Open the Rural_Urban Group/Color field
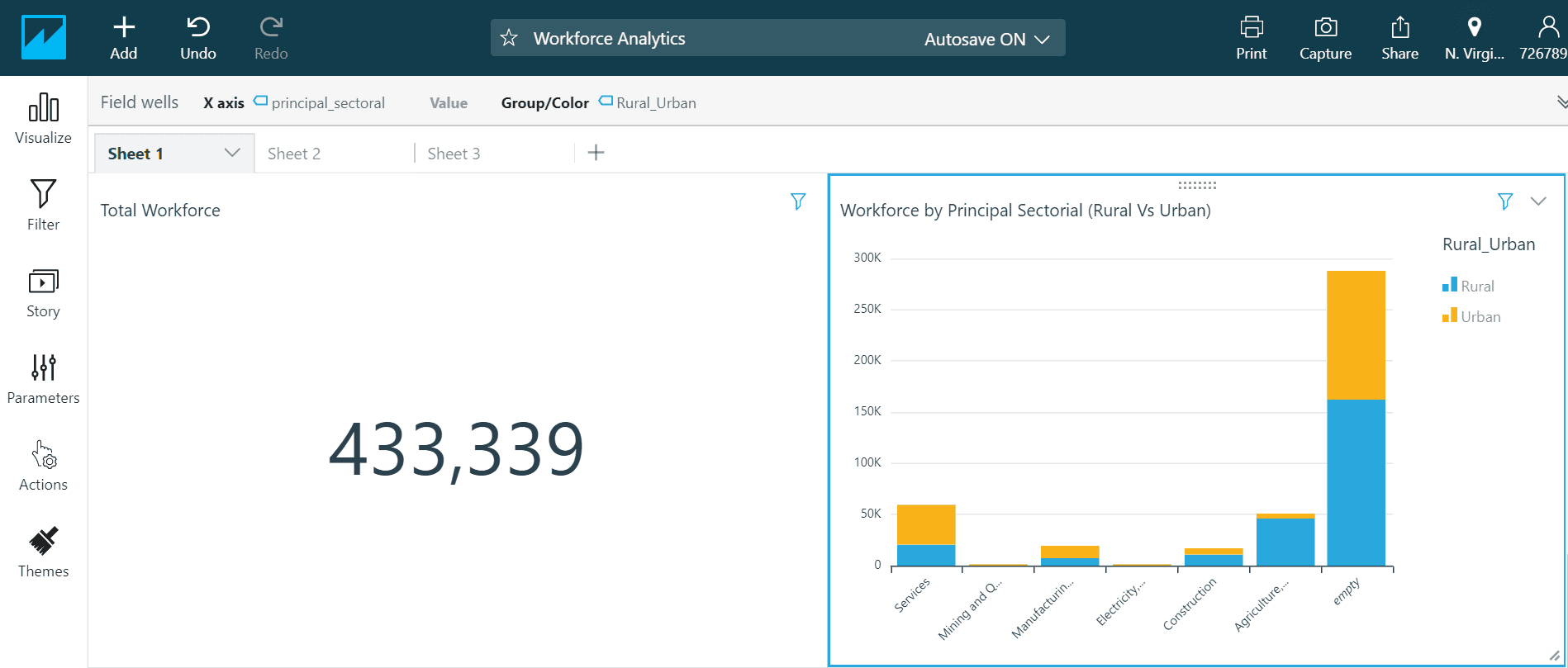Viewport: 1568px width, 668px height. [x=648, y=102]
